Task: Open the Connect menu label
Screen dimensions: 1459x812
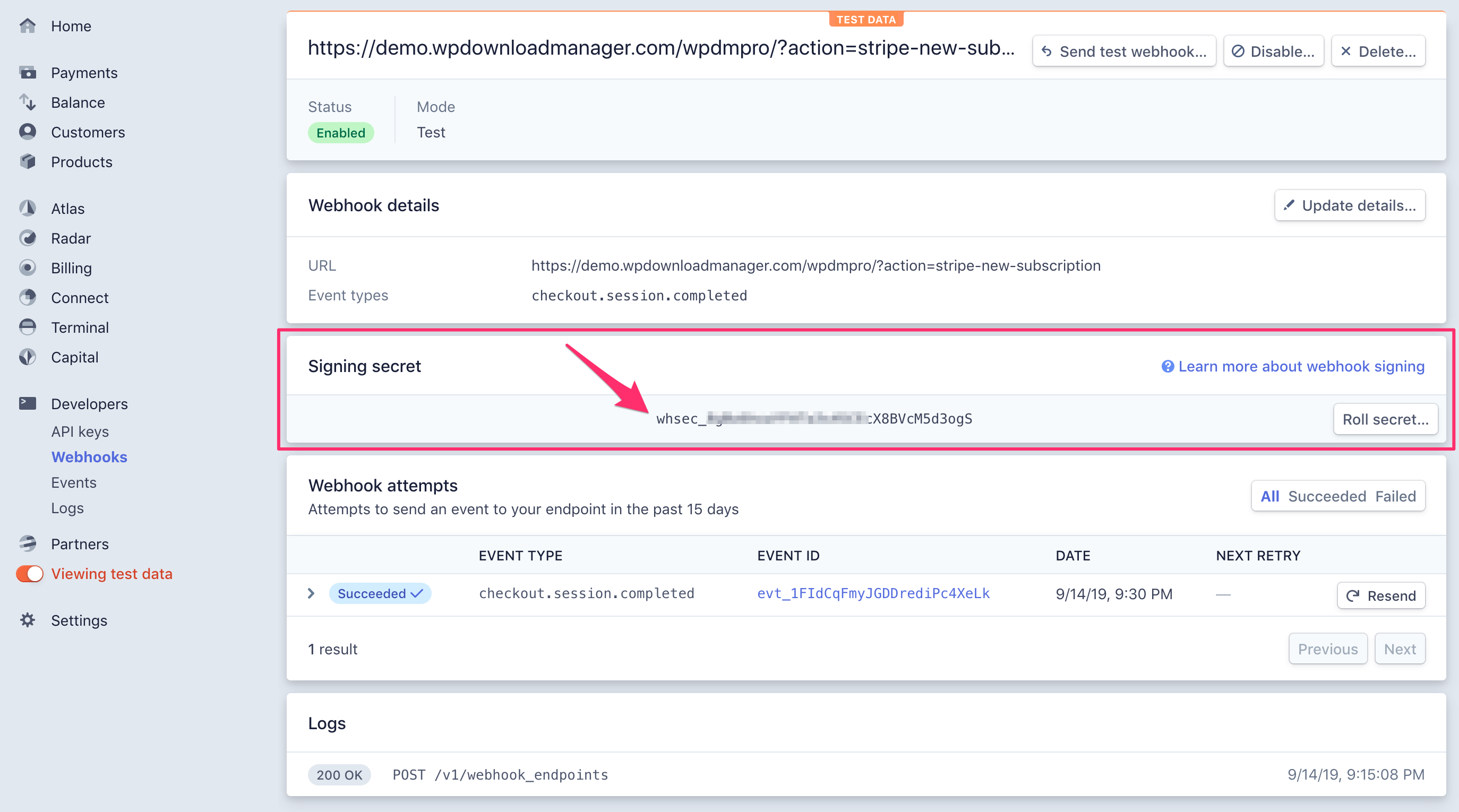Action: [80, 298]
